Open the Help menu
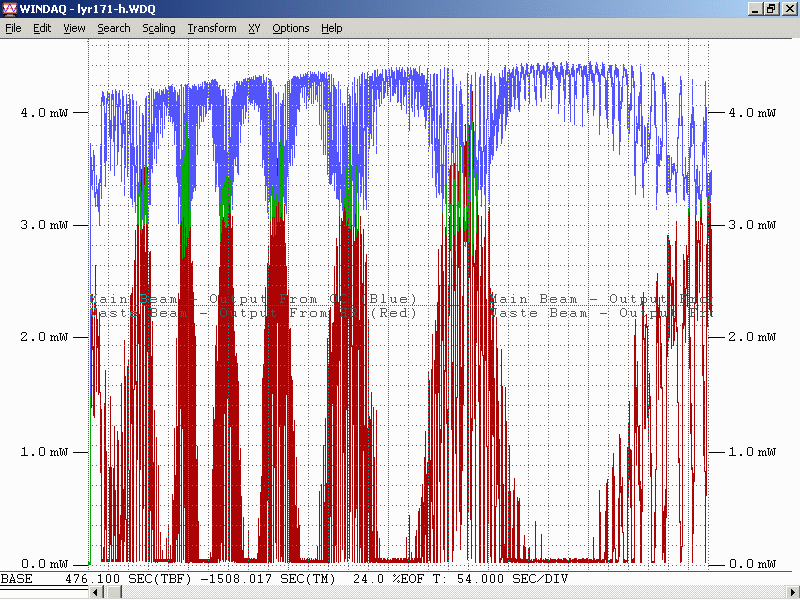The height and width of the screenshot is (600, 800). tap(332, 28)
